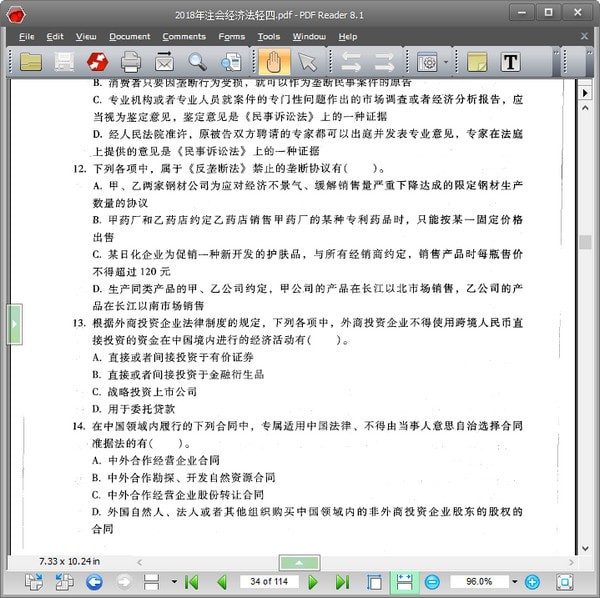
Task: Open the Tools menu
Action: (x=268, y=36)
